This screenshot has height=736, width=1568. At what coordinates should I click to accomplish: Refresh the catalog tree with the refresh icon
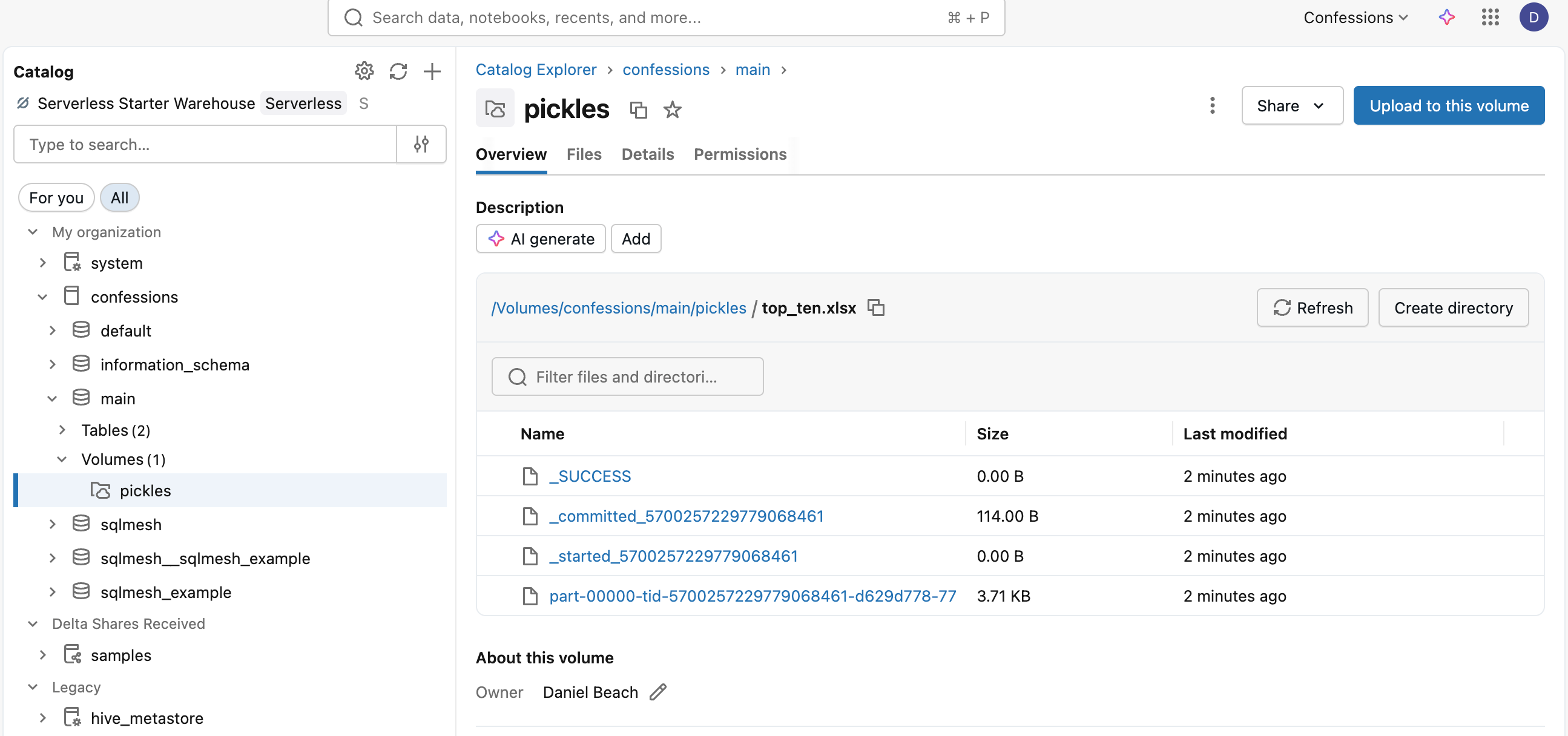[x=398, y=71]
